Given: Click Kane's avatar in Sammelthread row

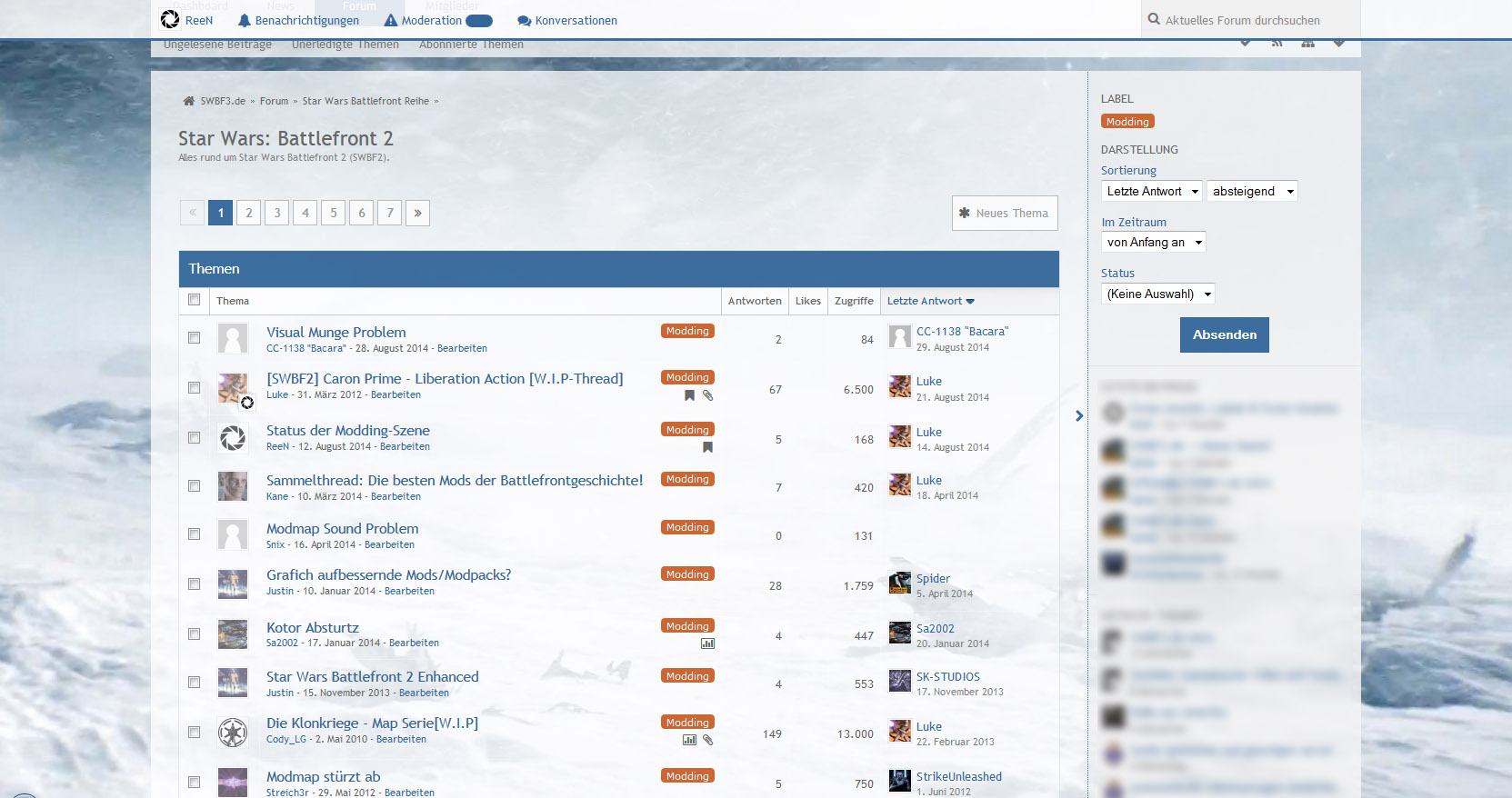Looking at the screenshot, I should pos(233,486).
